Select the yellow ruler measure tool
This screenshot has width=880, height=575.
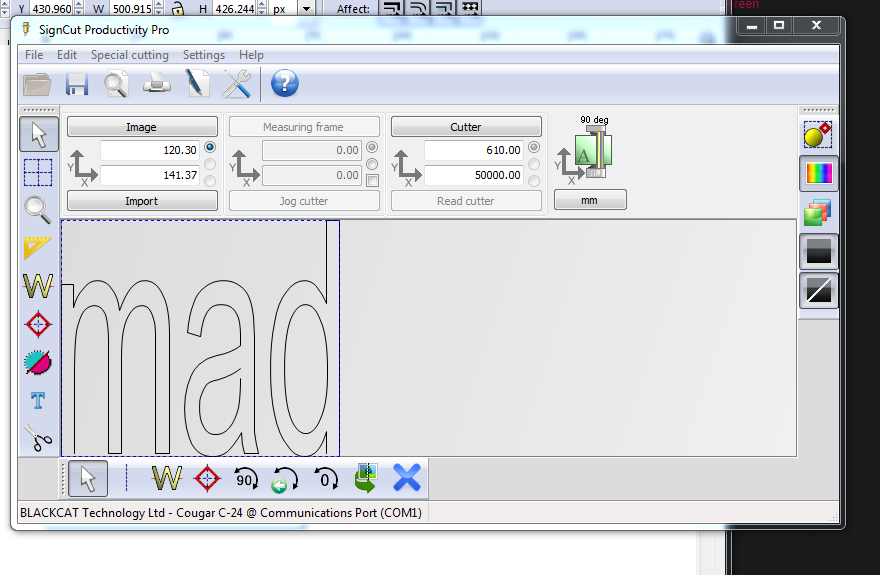point(38,248)
